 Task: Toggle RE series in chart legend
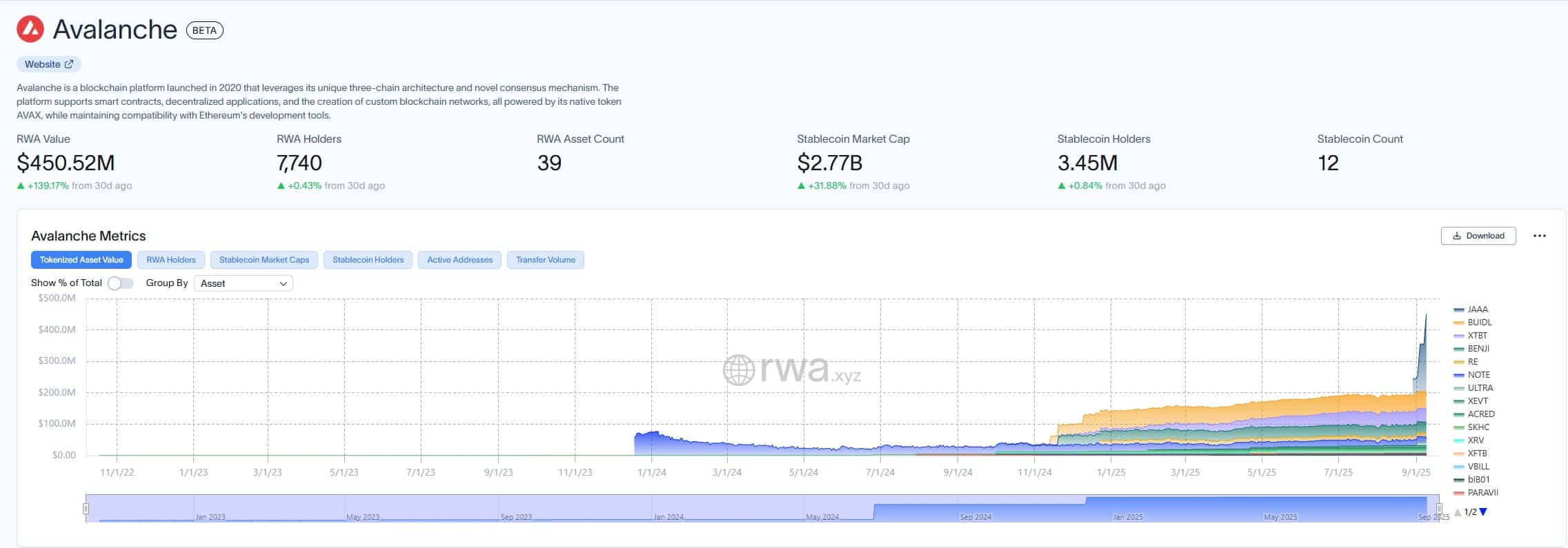[1466, 362]
